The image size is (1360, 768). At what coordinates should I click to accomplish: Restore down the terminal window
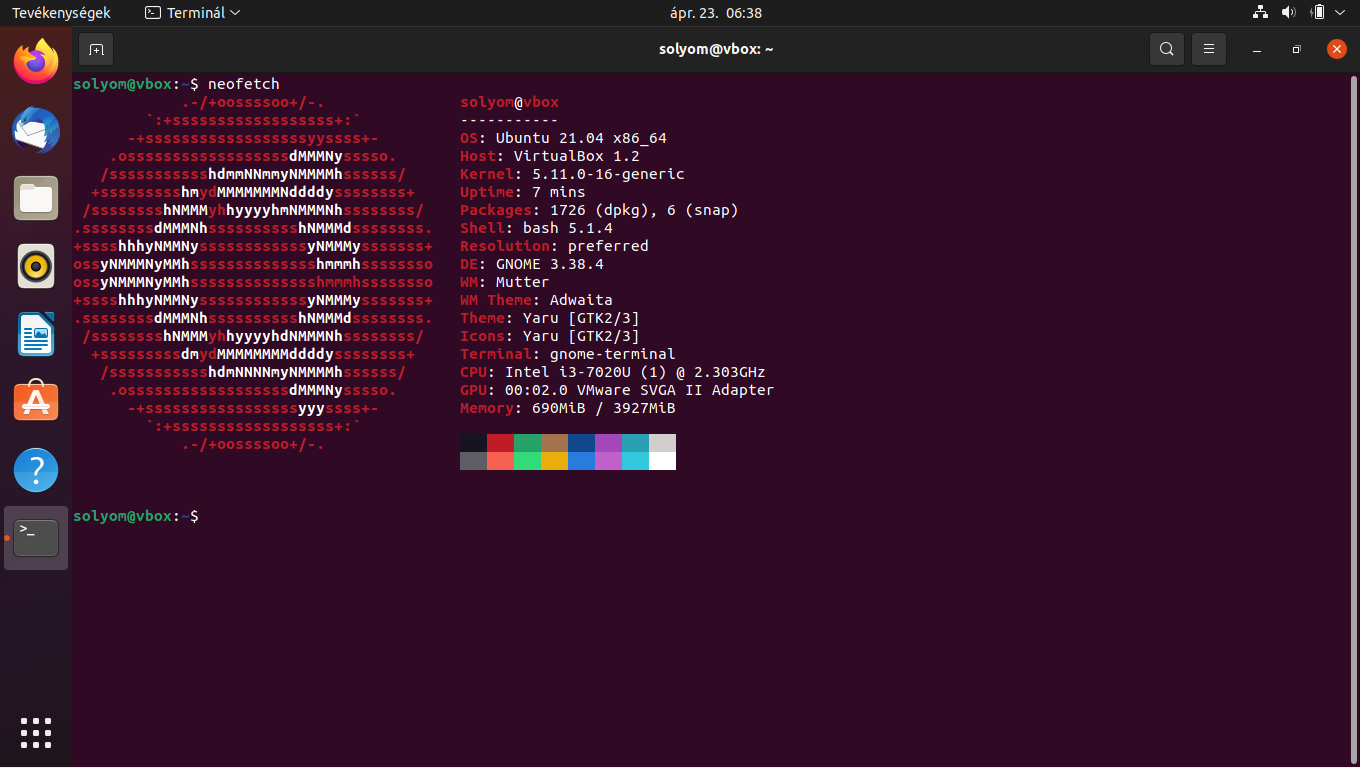(1297, 49)
